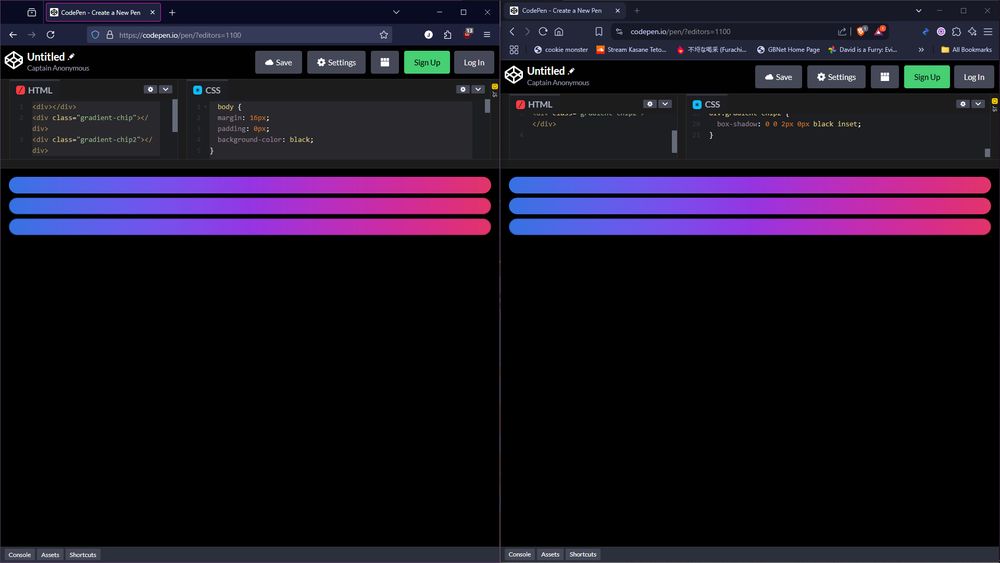The height and width of the screenshot is (563, 1000).
Task: Edit the pen title pencil icon in Firefox window
Action: (71, 56)
